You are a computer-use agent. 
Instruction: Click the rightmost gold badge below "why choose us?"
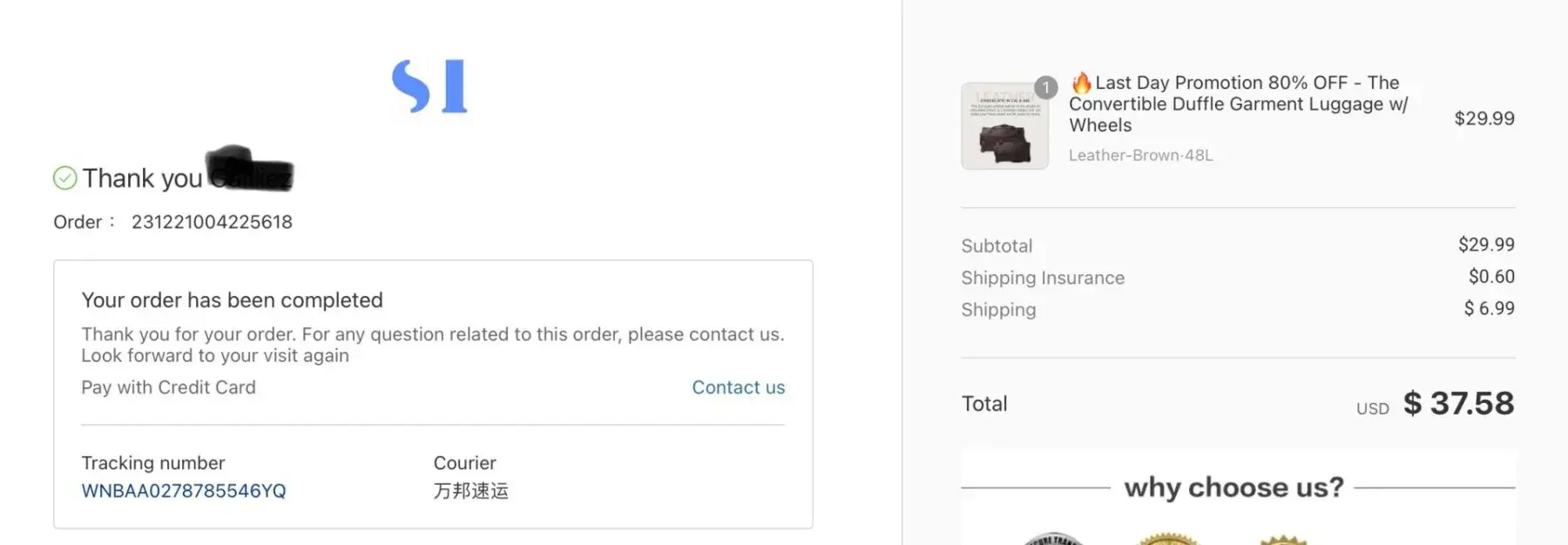[x=1283, y=540]
